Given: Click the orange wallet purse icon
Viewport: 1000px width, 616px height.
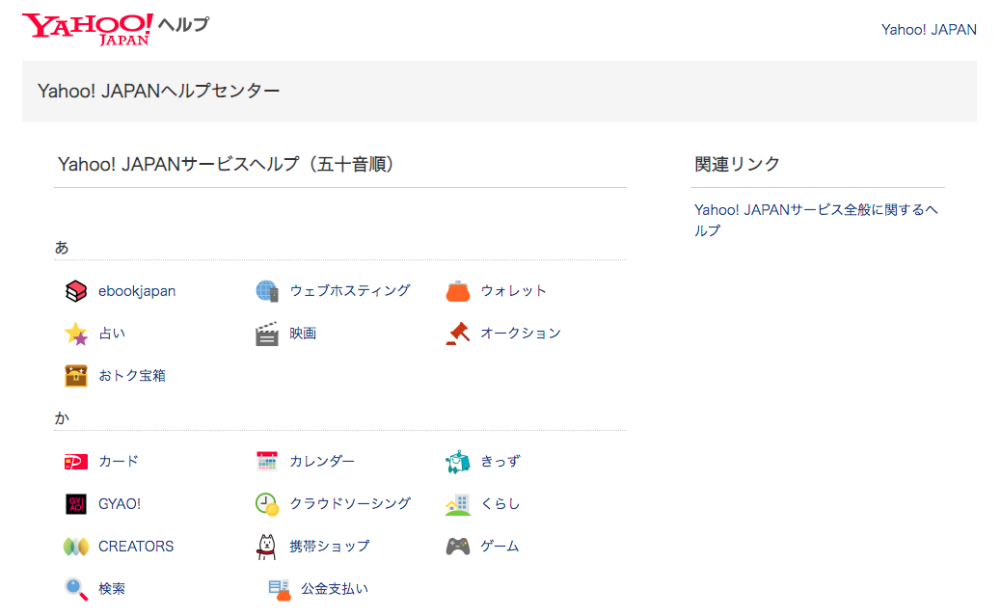Looking at the screenshot, I should (458, 291).
